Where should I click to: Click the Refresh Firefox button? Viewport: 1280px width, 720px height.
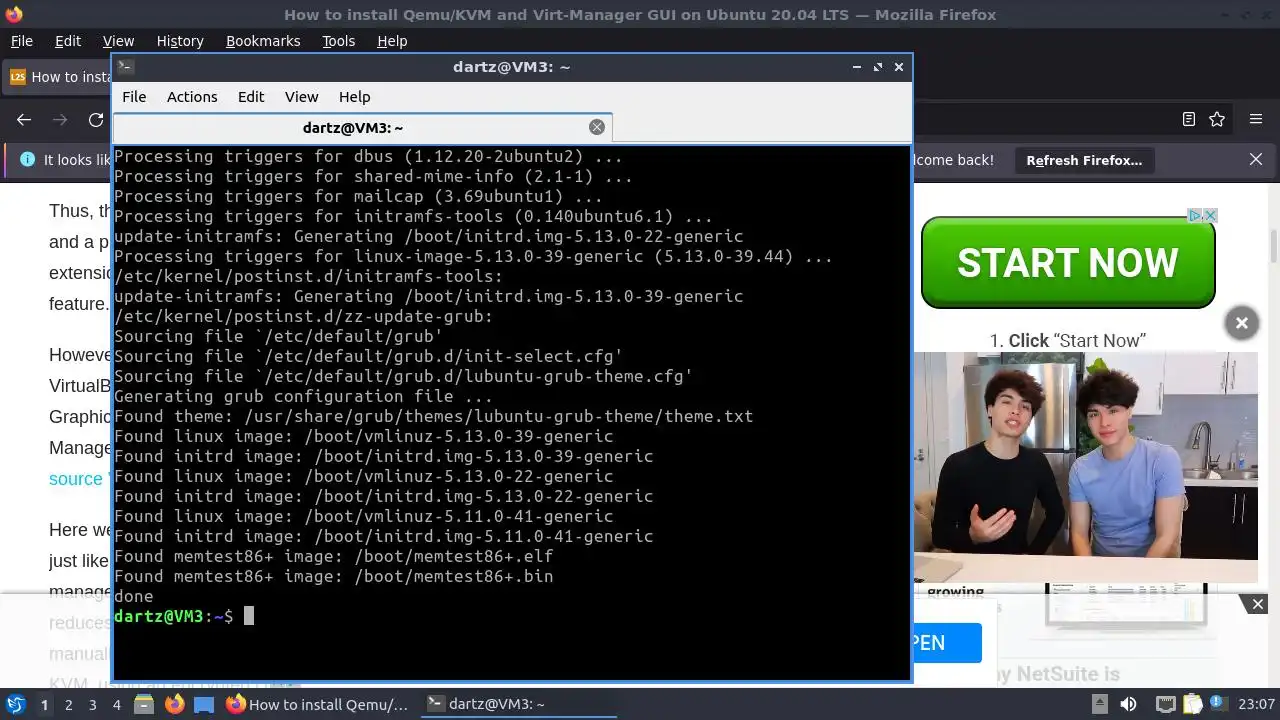tap(1084, 160)
